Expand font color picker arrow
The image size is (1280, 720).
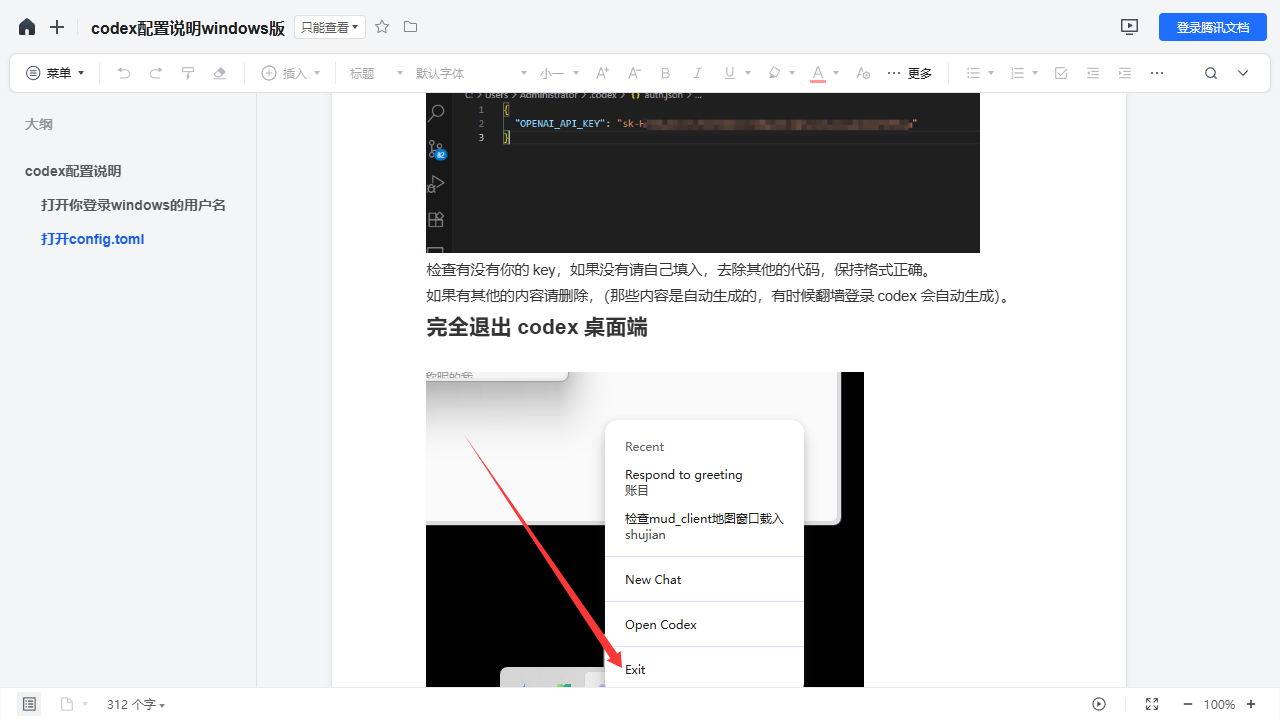coord(836,73)
